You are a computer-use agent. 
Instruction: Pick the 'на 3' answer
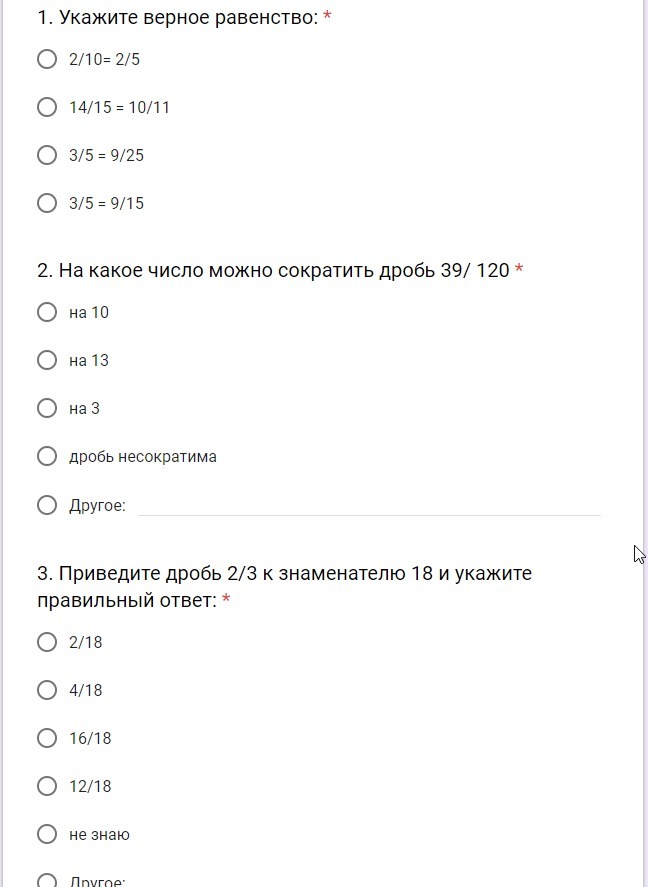pos(47,408)
